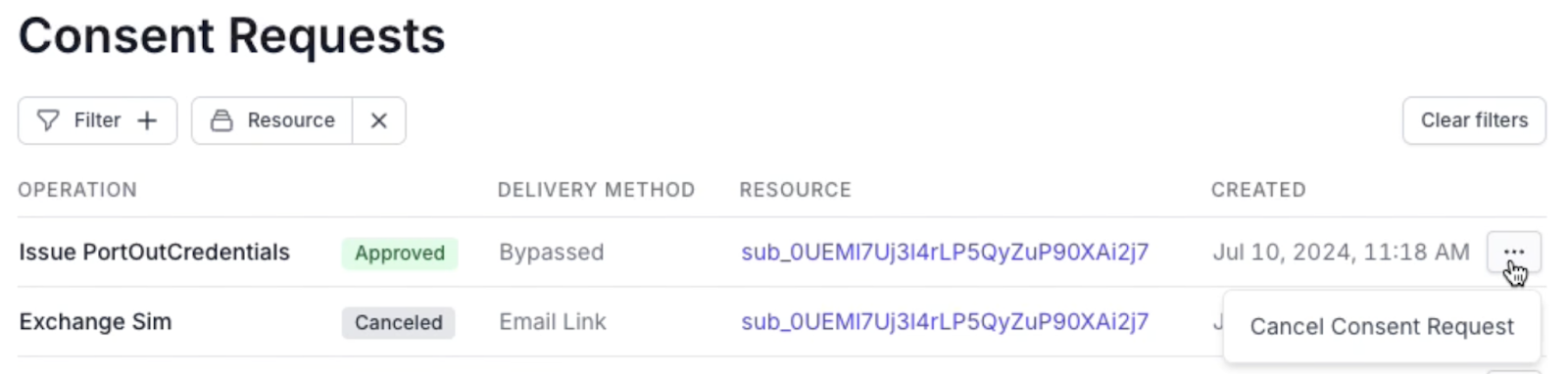The width and height of the screenshot is (1568, 374).
Task: Click the Canceled status badge
Action: tap(399, 322)
